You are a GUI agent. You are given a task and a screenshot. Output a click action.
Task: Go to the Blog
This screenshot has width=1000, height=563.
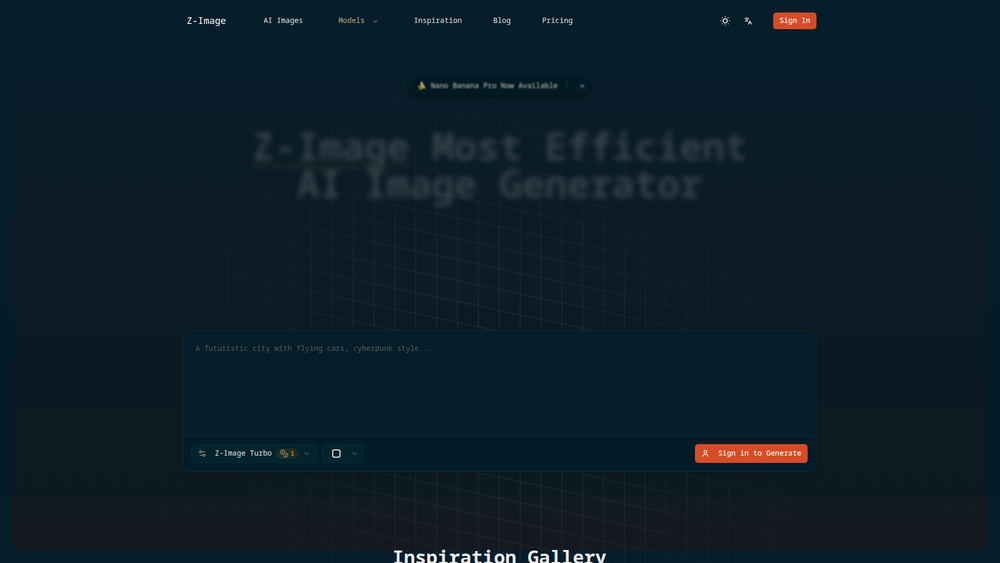(502, 20)
